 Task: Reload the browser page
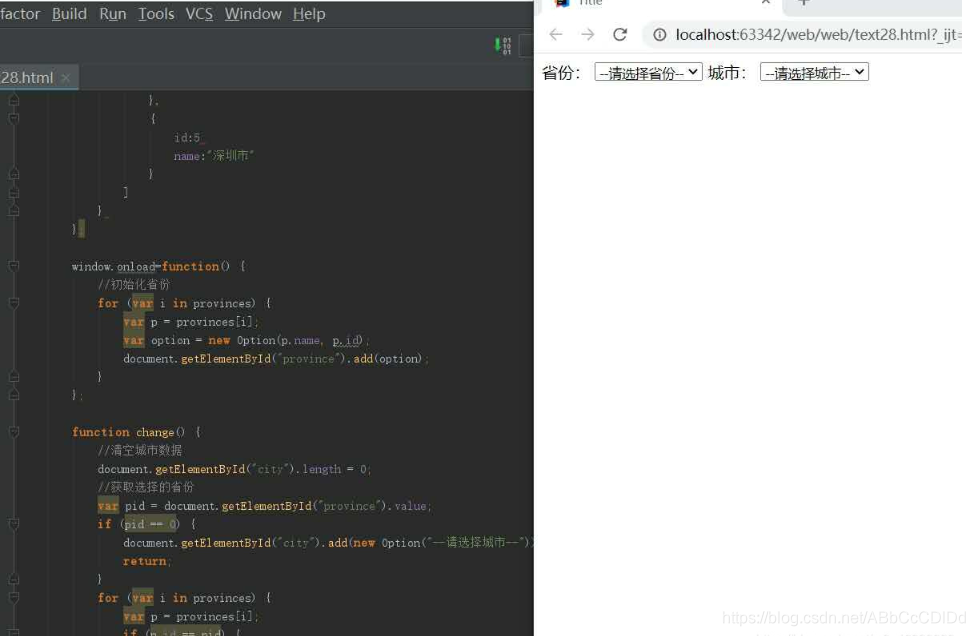coord(620,34)
